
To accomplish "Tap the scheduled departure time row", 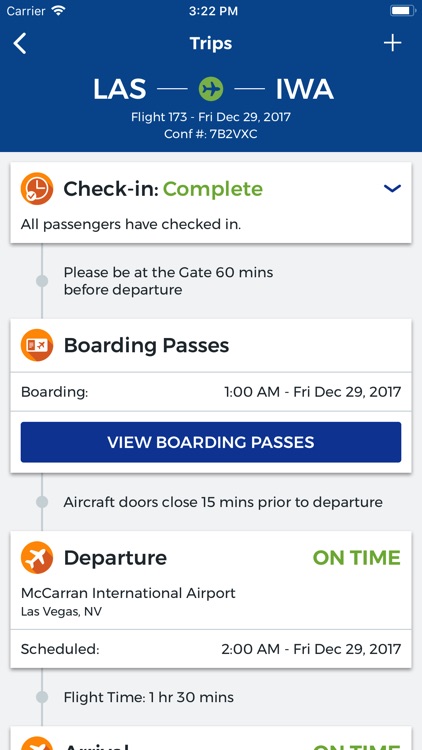I will (x=211, y=649).
